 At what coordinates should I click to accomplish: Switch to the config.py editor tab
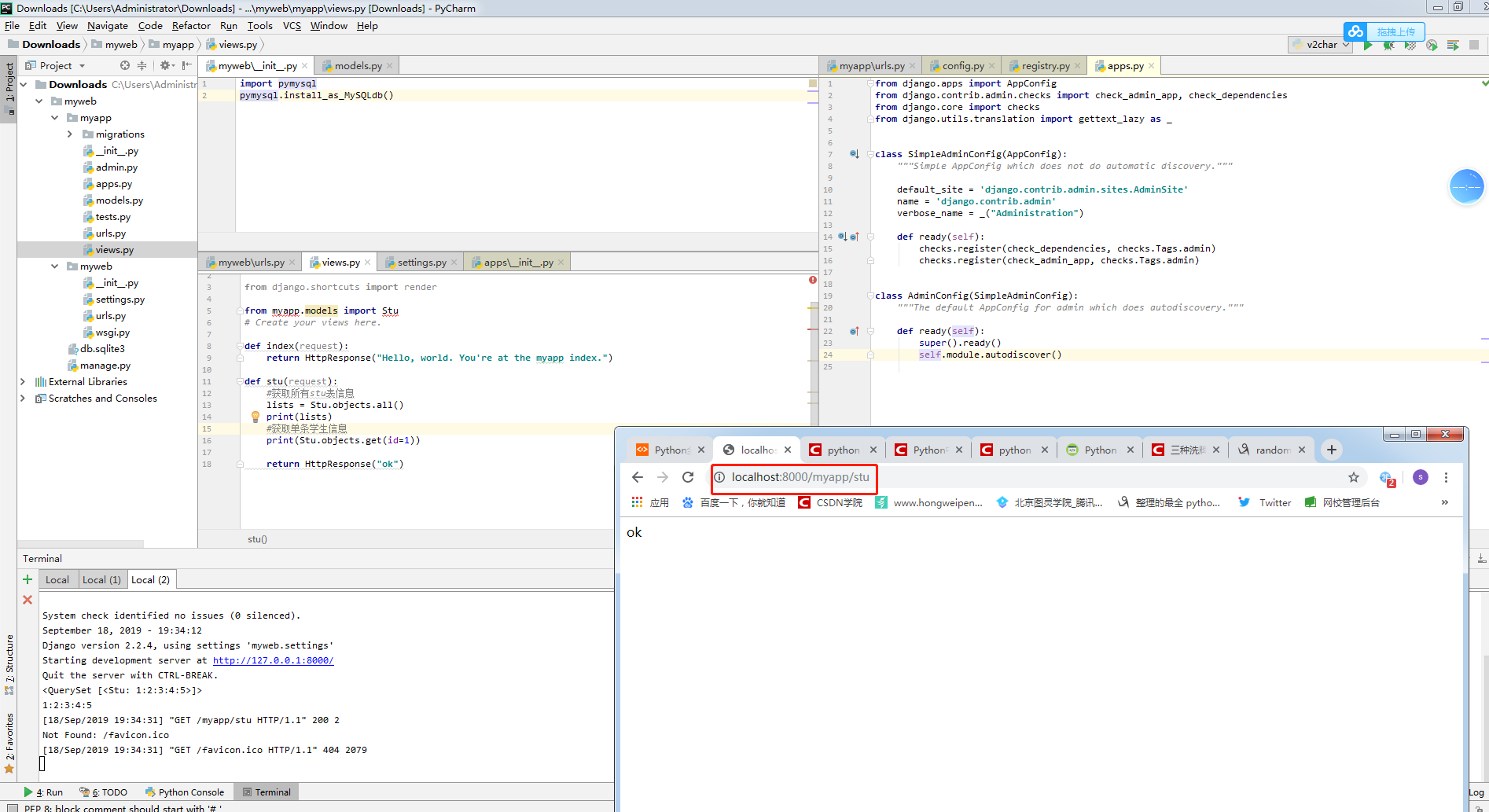tap(963, 65)
